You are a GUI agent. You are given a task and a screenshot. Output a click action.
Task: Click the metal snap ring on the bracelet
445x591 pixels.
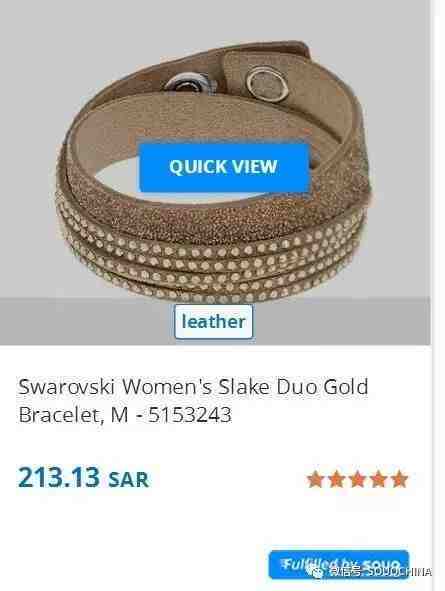pyautogui.click(x=266, y=84)
